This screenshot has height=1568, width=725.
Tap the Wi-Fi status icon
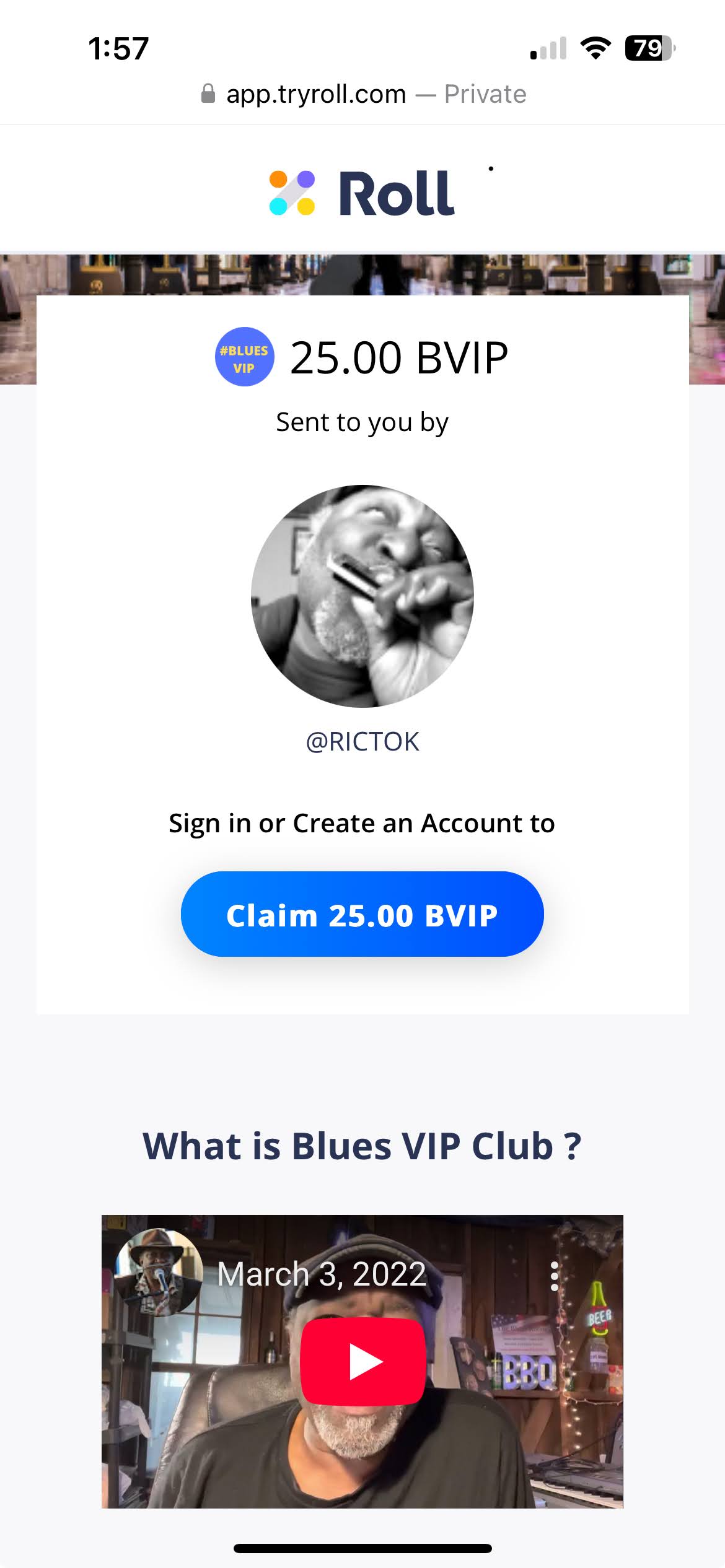click(595, 48)
